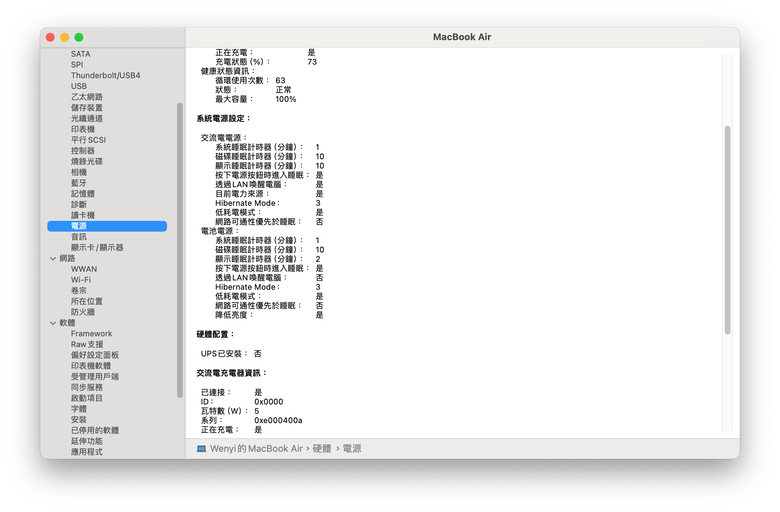780x512 pixels.
Task: Click the 硬體配置 heading
Action: coord(215,334)
